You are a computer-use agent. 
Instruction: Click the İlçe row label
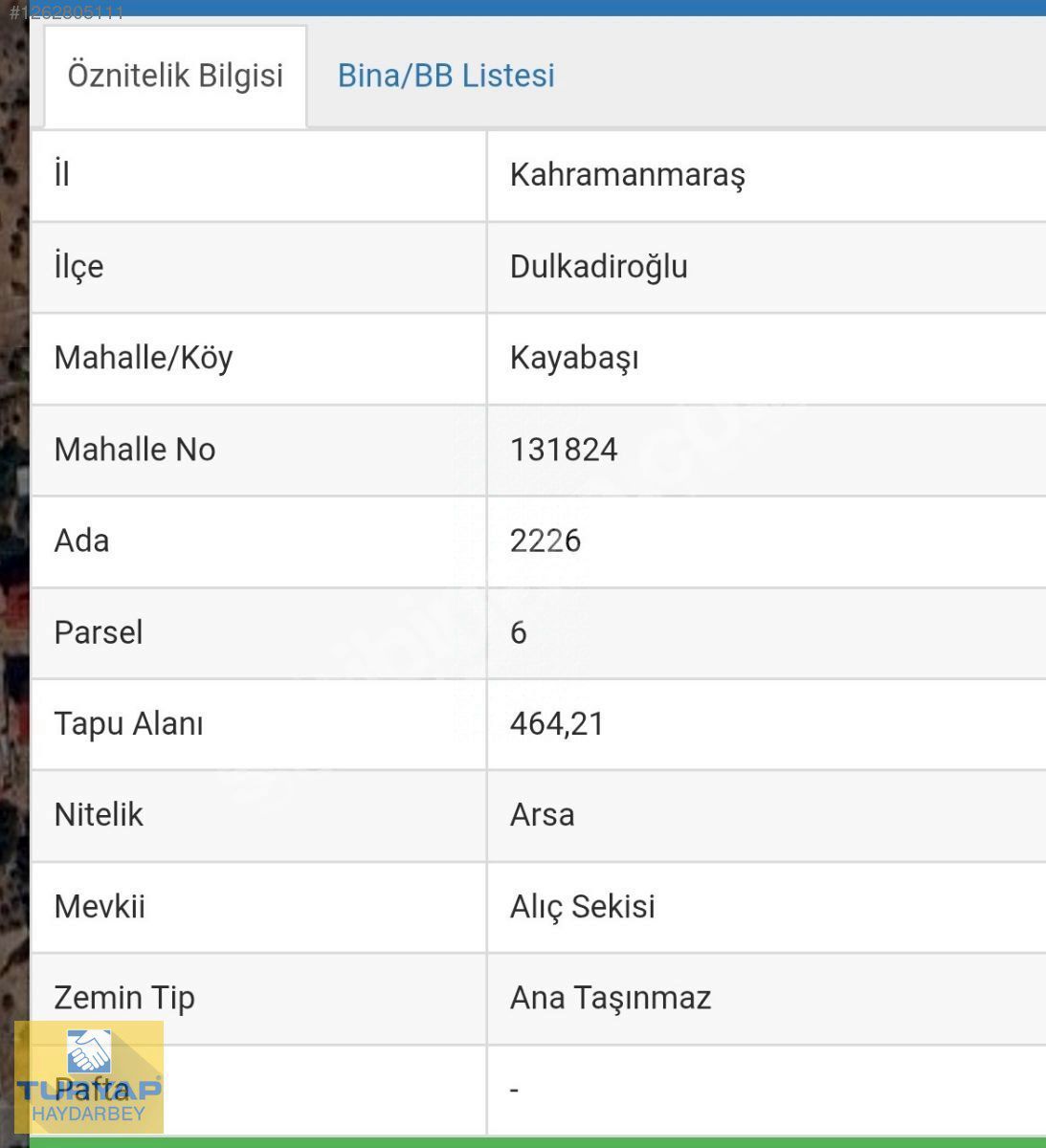coord(78,267)
